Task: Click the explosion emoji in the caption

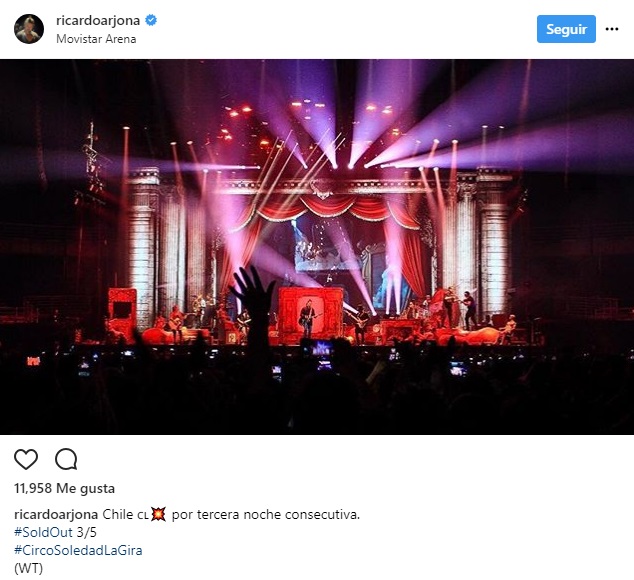Action: (158, 515)
